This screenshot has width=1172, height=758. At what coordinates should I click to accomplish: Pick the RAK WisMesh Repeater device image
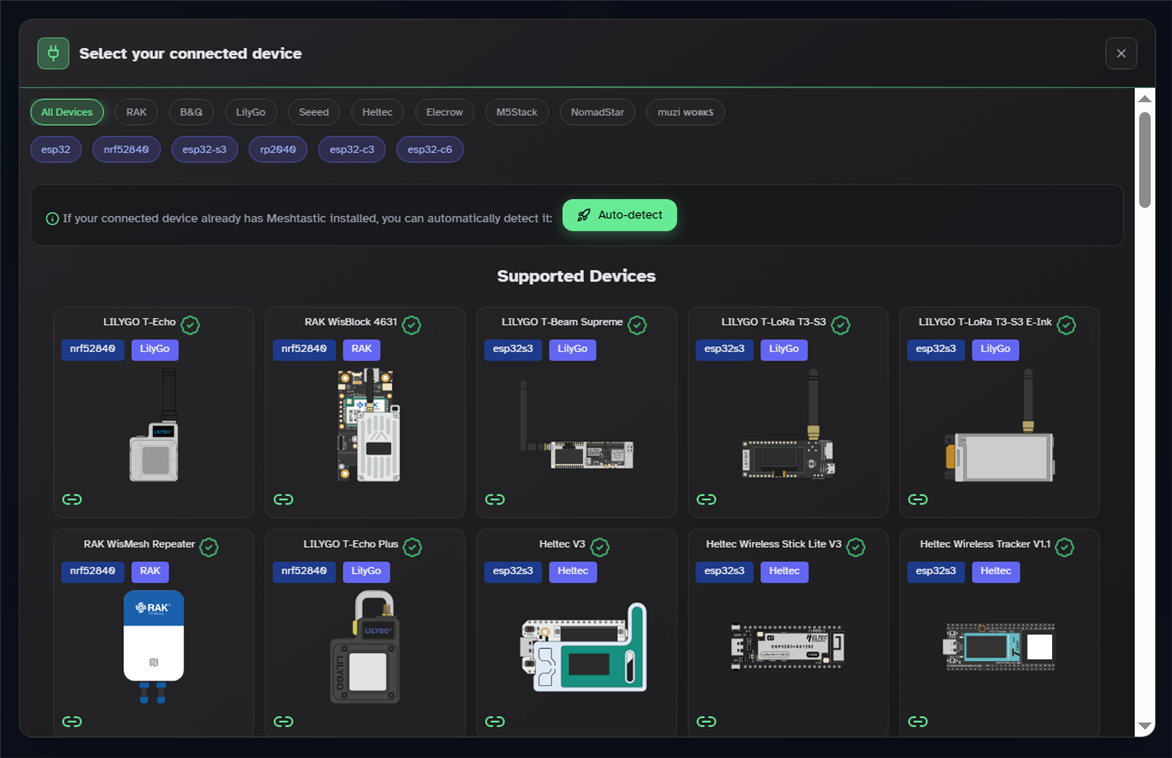pos(154,647)
